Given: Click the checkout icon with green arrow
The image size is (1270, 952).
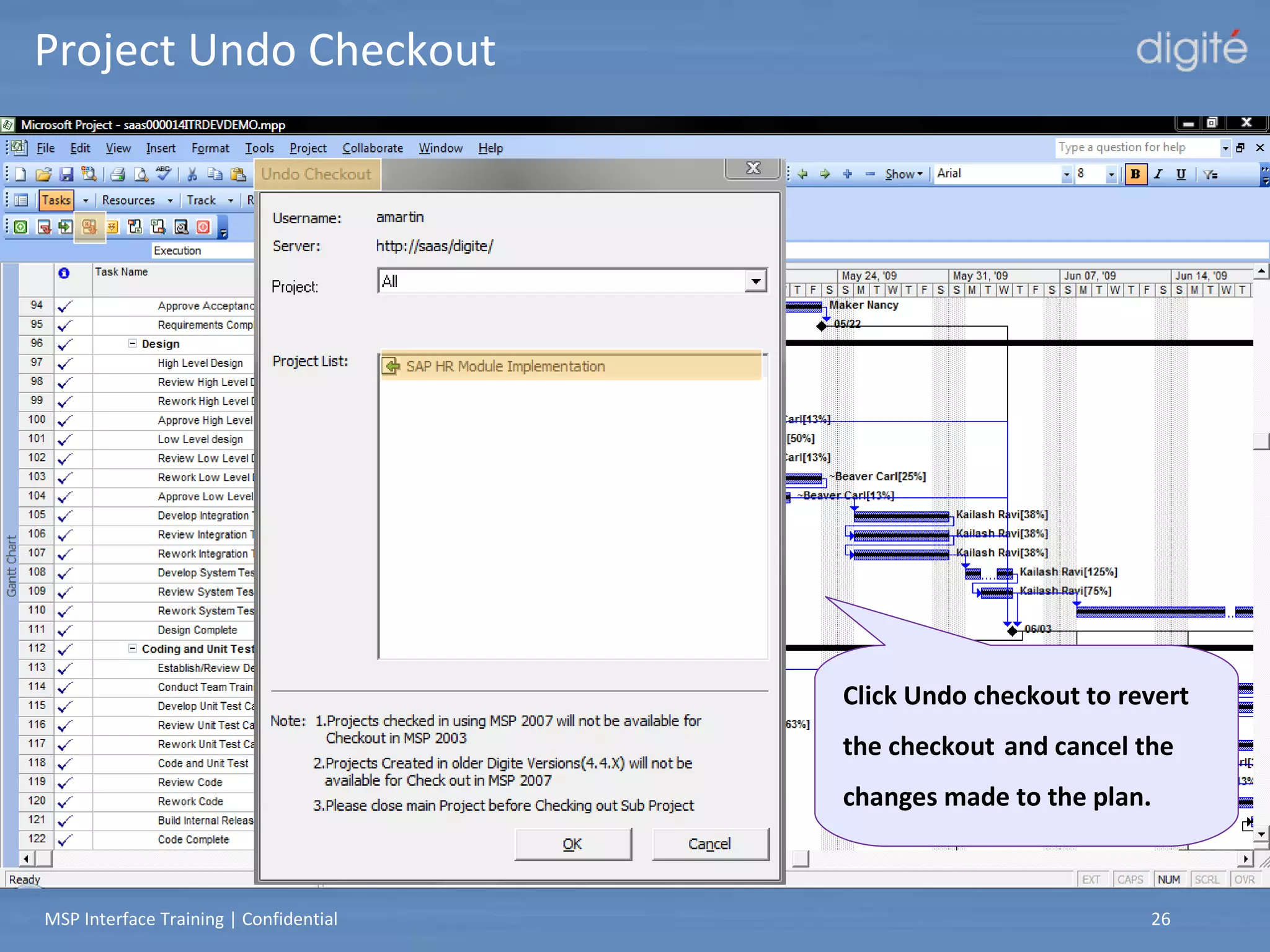Looking at the screenshot, I should coord(66,227).
